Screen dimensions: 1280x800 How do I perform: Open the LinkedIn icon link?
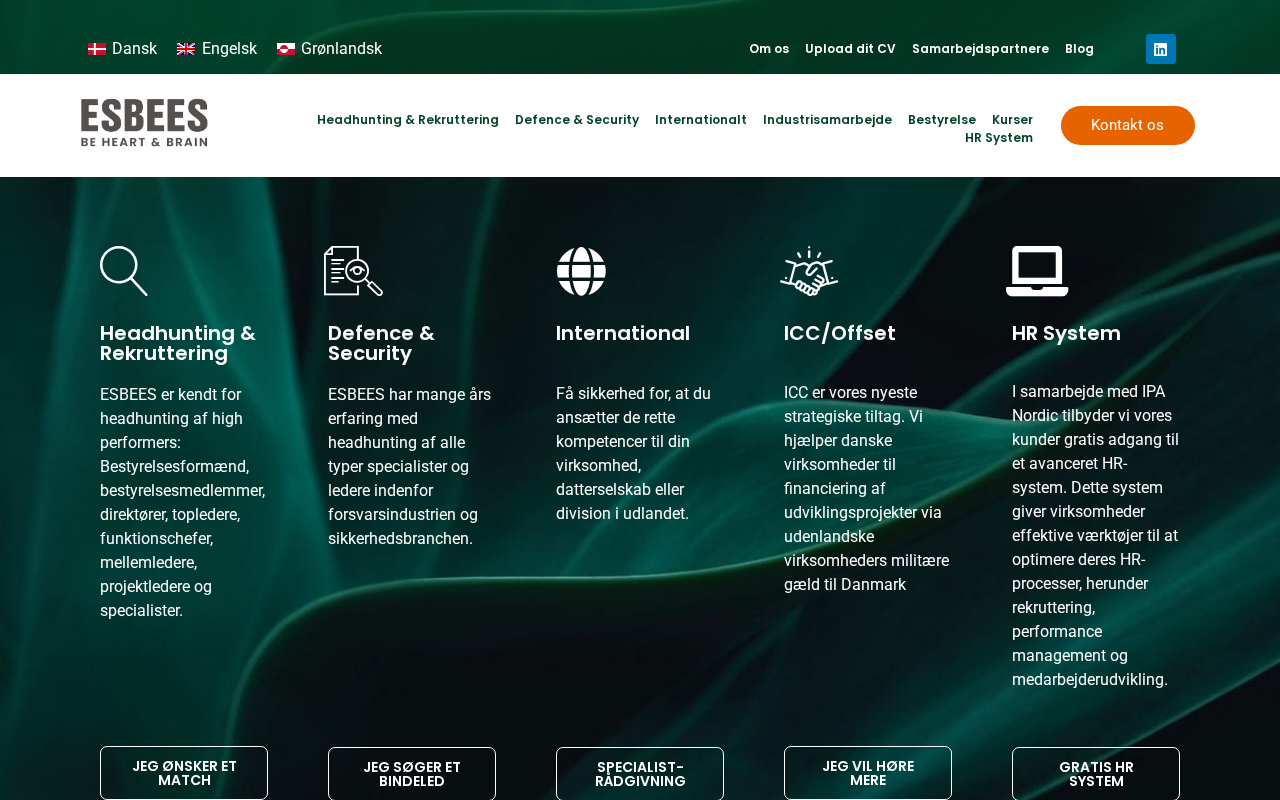pyautogui.click(x=1161, y=49)
